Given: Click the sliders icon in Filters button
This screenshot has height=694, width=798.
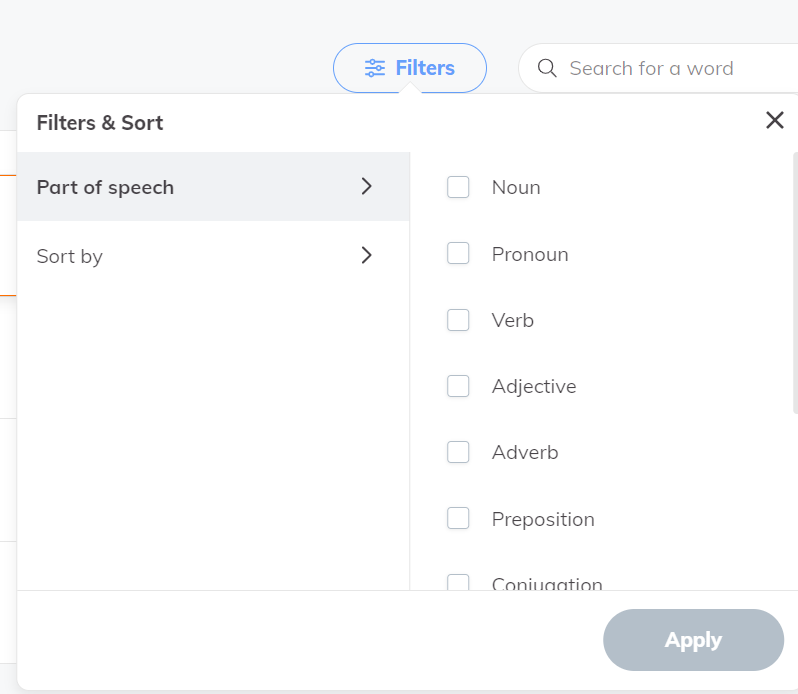Looking at the screenshot, I should 375,68.
